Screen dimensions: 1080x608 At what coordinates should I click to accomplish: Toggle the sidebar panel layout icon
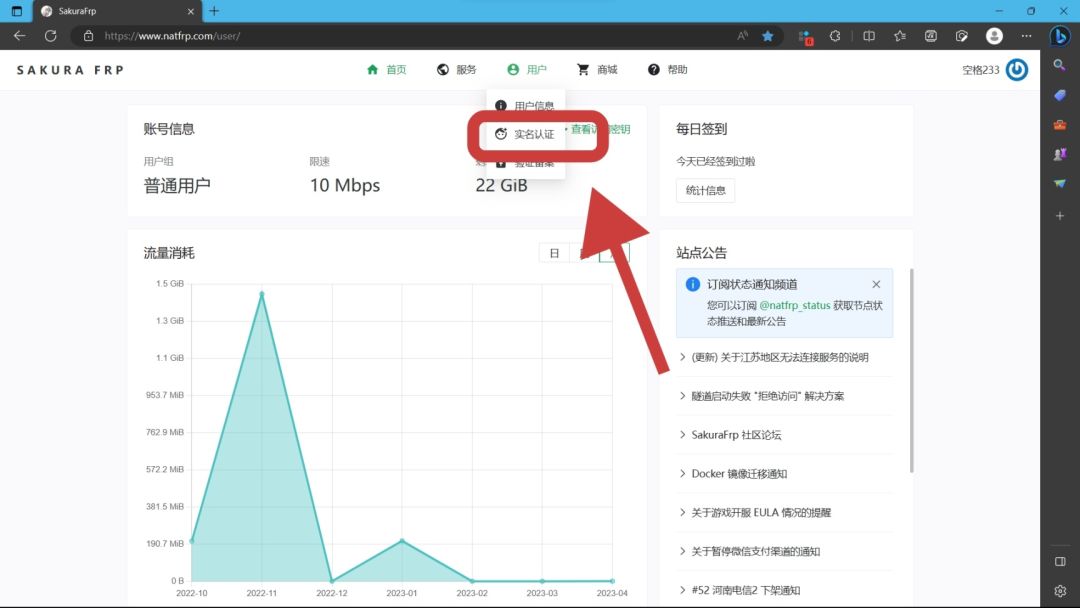(x=1059, y=562)
